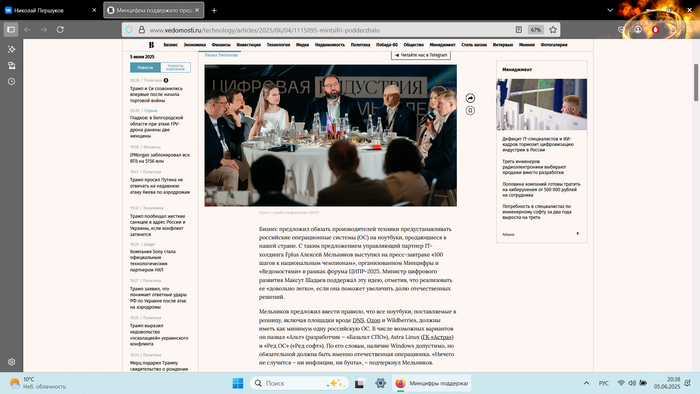The width and height of the screenshot is (700, 394).
Task: Click the page vertical scrollbar thumb
Action: pyautogui.click(x=696, y=83)
